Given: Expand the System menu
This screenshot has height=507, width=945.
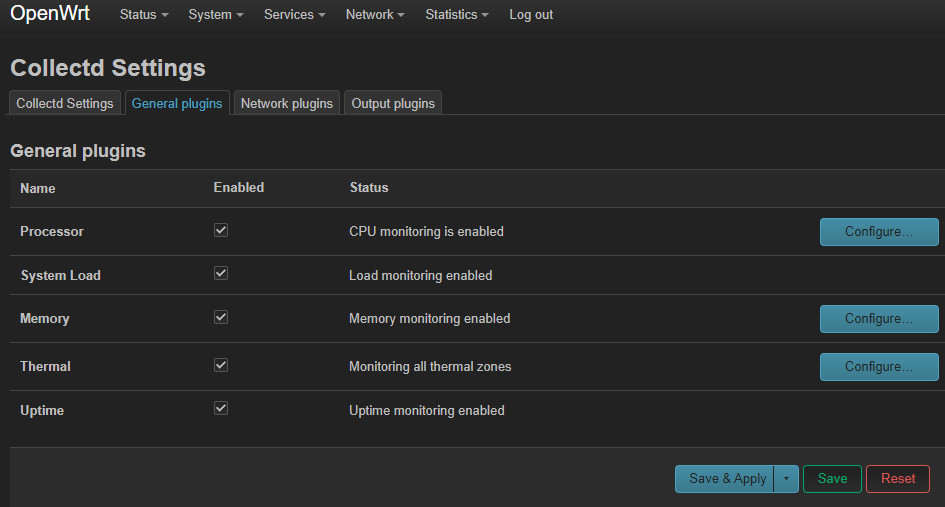Looking at the screenshot, I should (216, 15).
